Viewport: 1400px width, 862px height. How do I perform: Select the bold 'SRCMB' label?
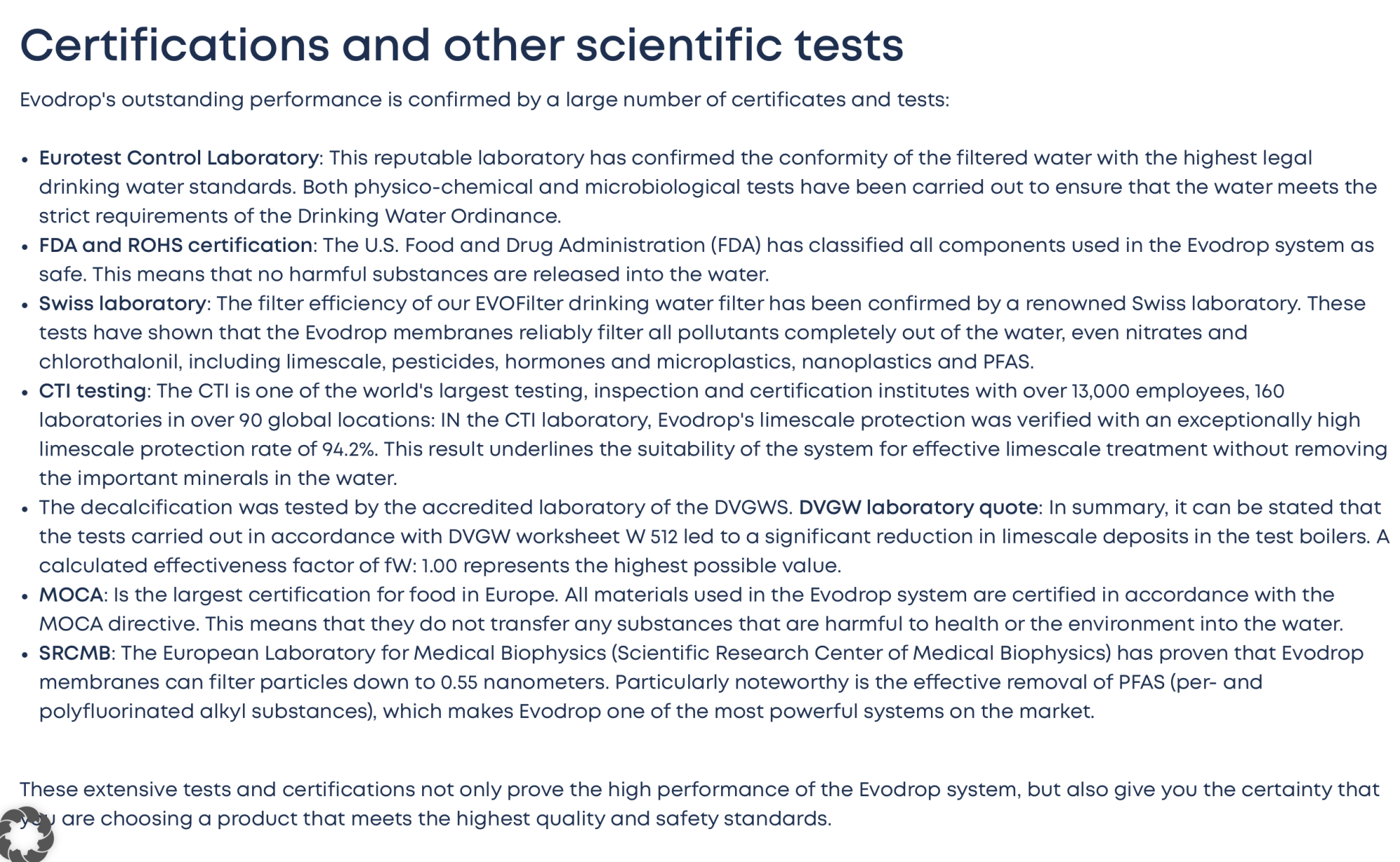pos(75,653)
